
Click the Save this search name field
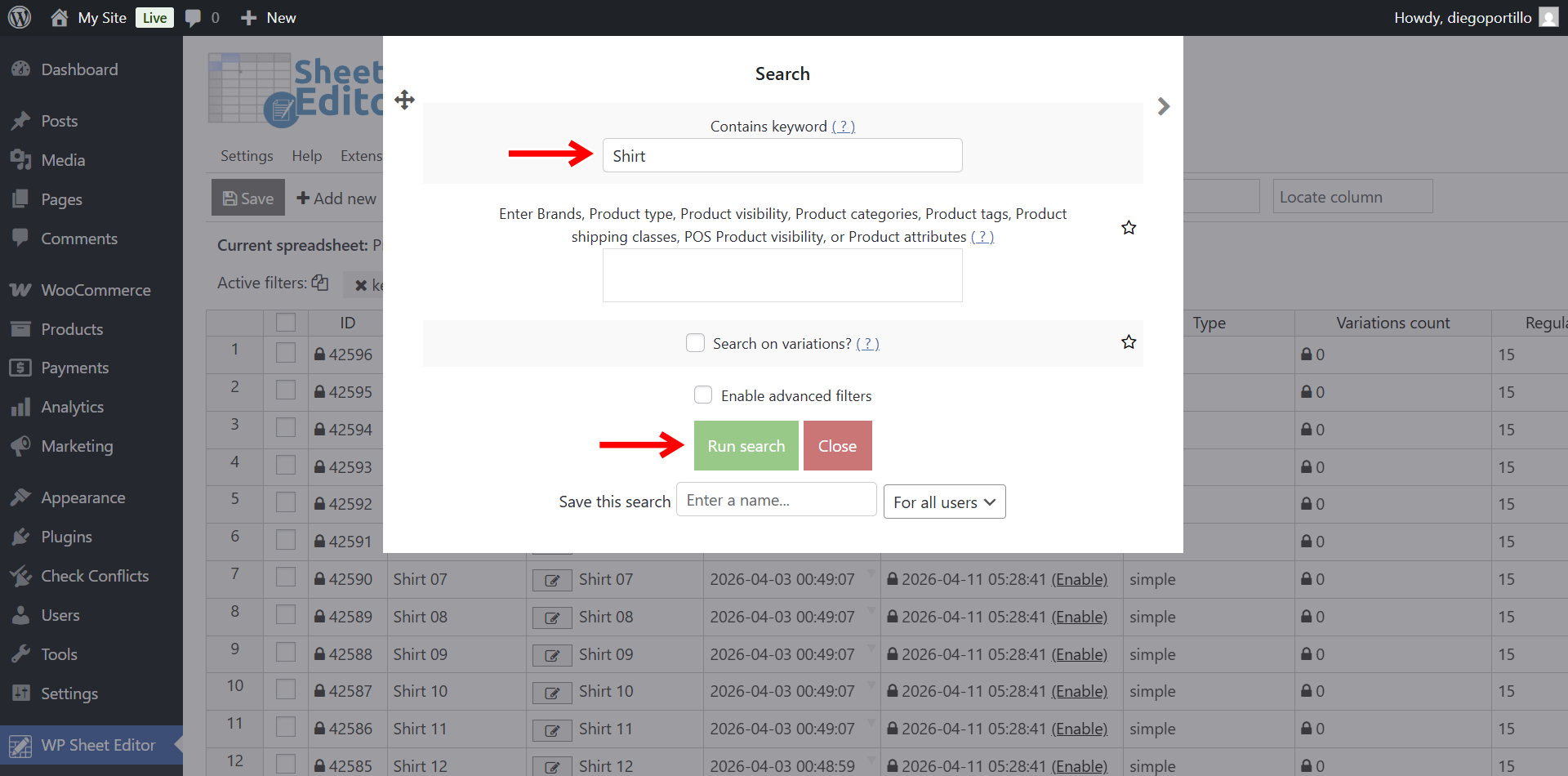[776, 500]
